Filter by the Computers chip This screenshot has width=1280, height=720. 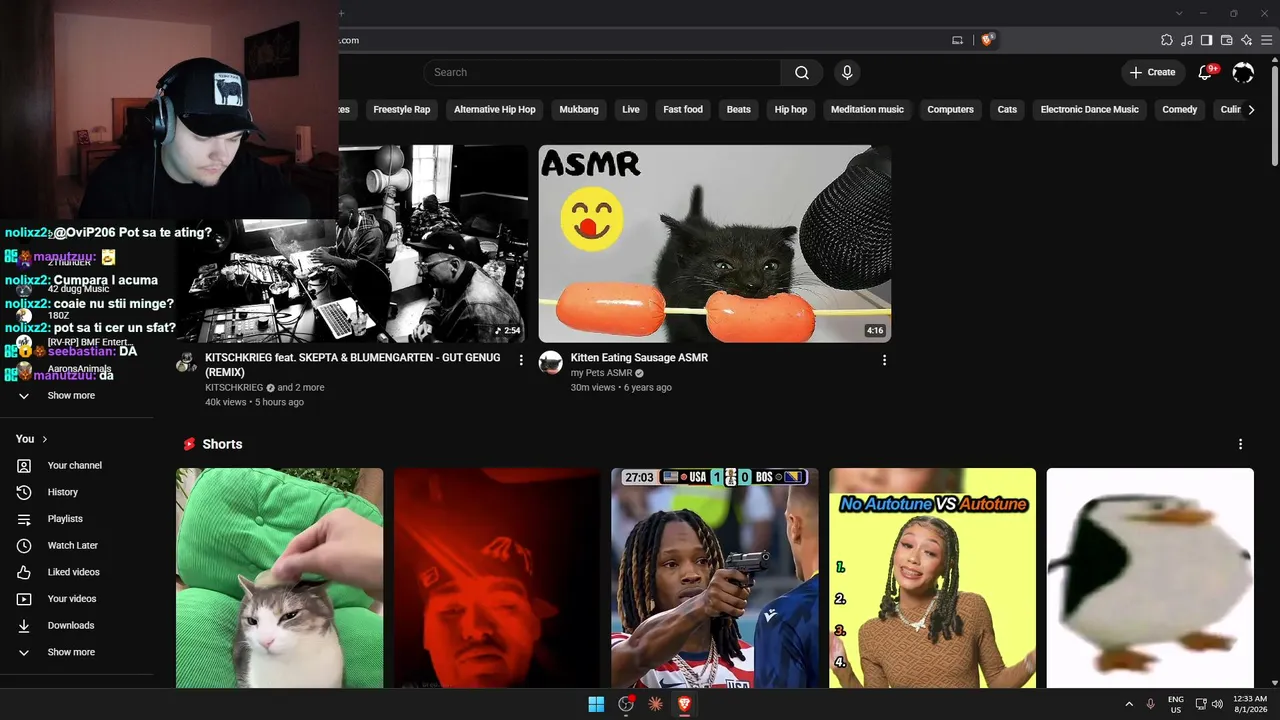(x=951, y=110)
